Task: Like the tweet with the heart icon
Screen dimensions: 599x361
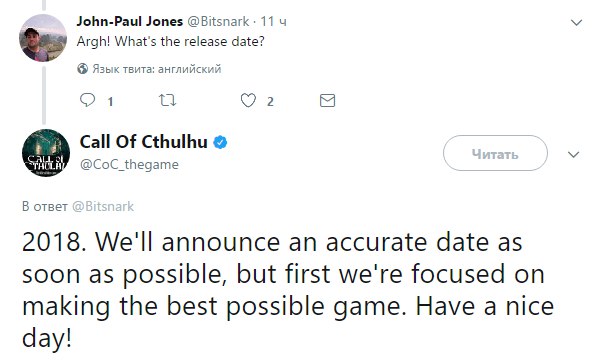Action: (x=248, y=100)
